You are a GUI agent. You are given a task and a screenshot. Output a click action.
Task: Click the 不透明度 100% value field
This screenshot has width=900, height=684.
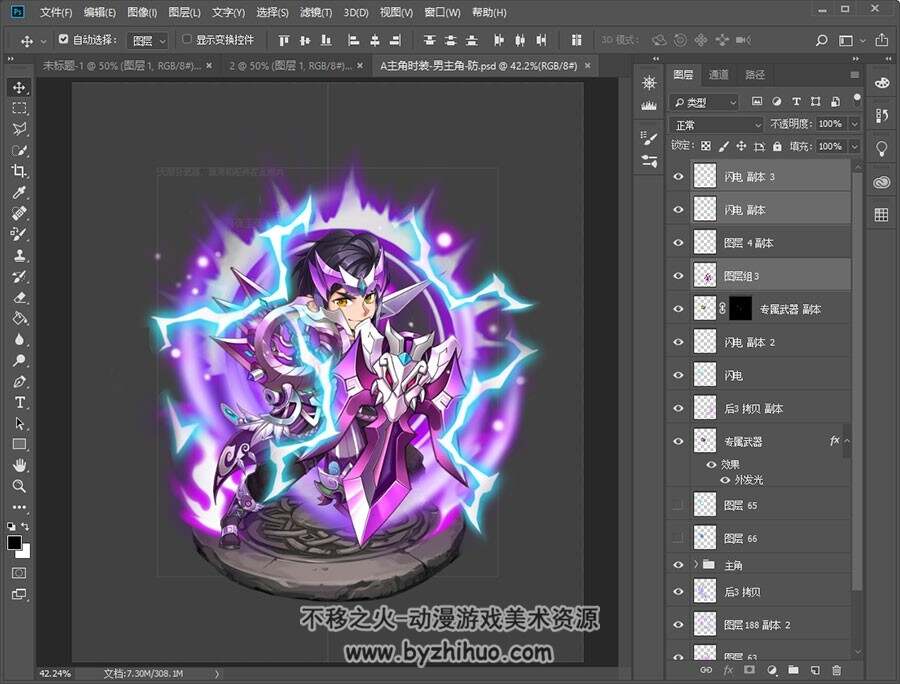click(830, 124)
